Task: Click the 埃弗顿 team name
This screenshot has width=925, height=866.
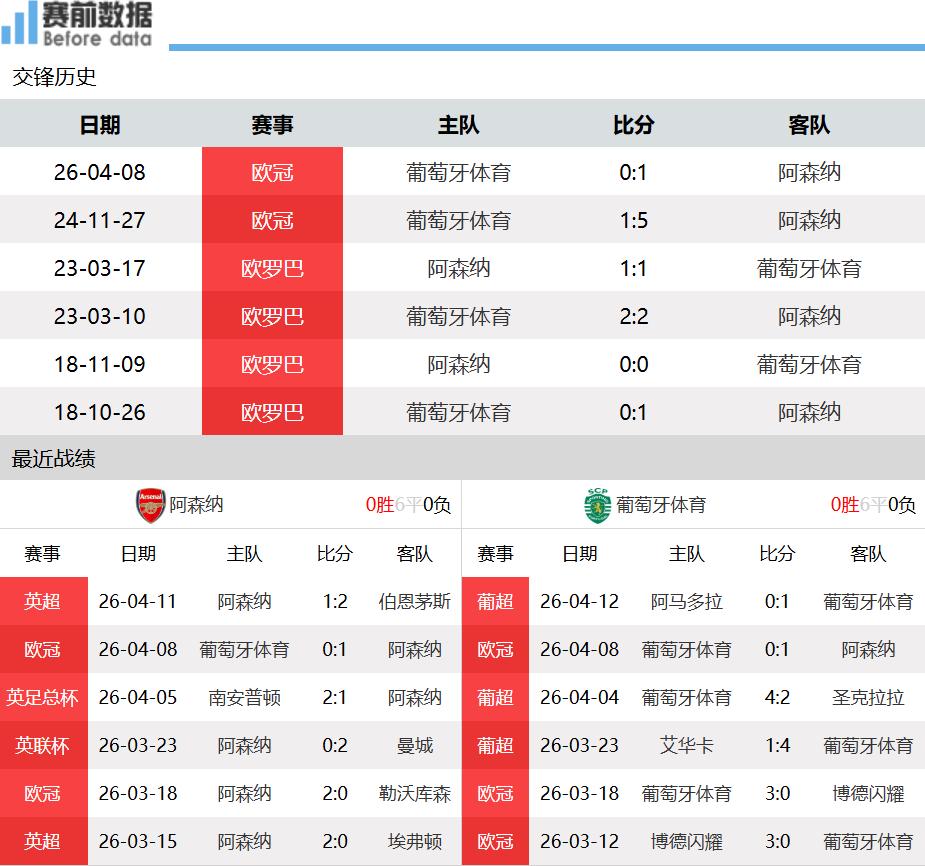Action: (x=414, y=841)
